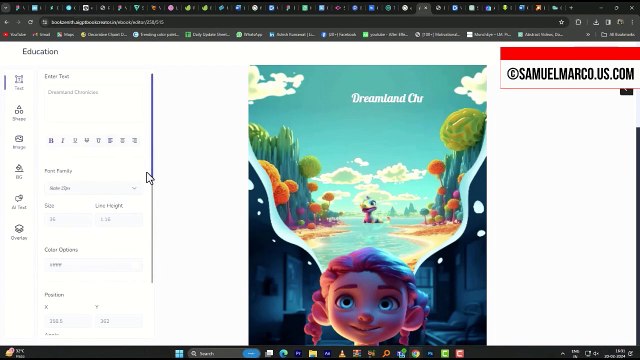Open the Overlay tool panel

[19, 232]
